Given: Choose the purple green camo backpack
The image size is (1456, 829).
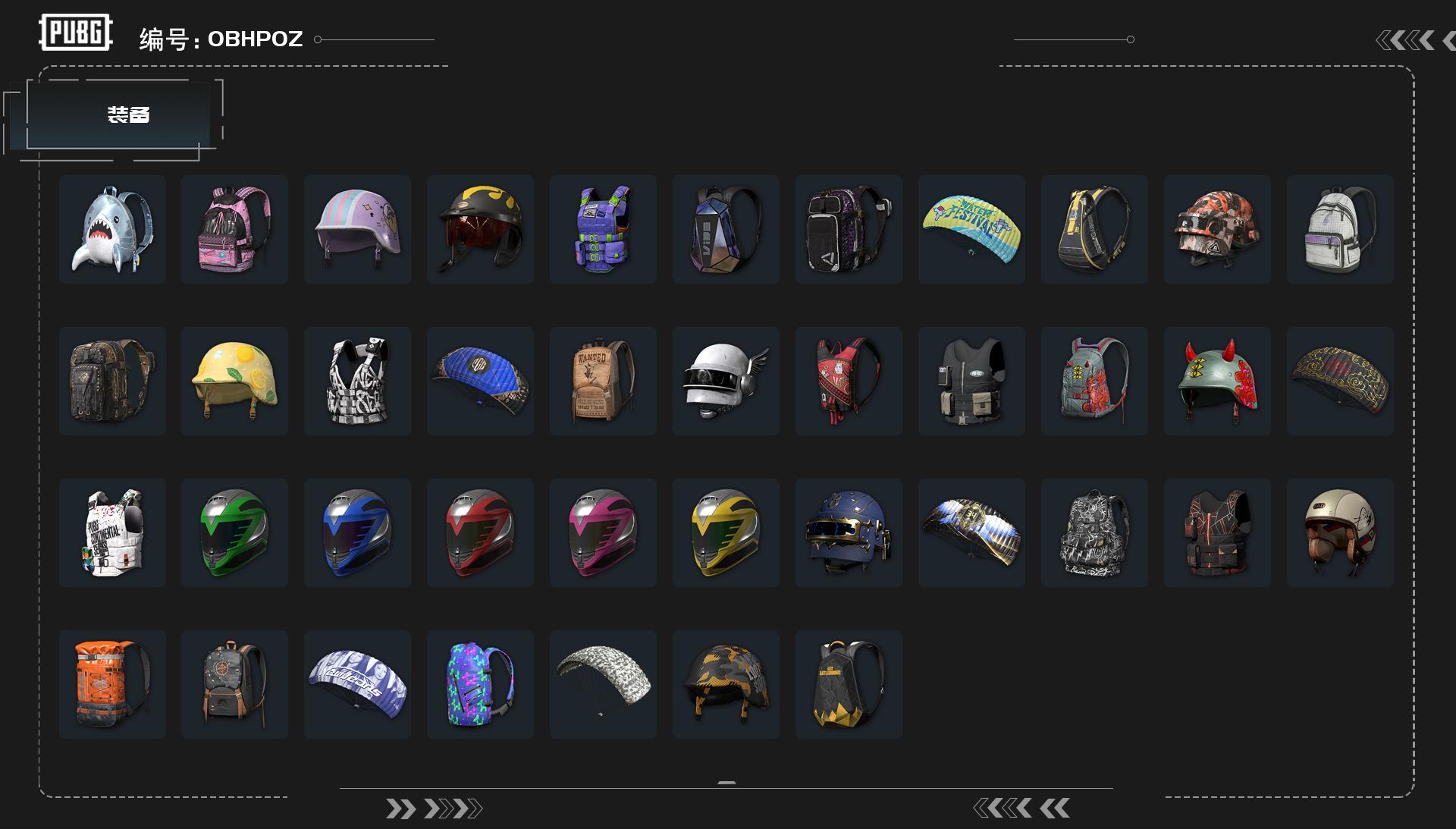Looking at the screenshot, I should tap(480, 684).
